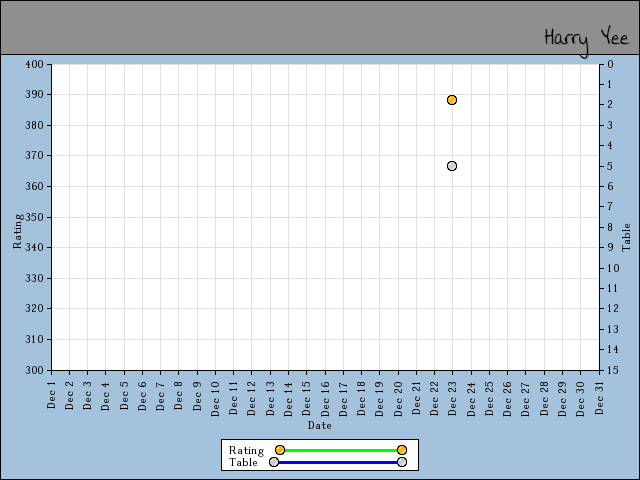Click the 400 value on Rating axis

point(35,64)
